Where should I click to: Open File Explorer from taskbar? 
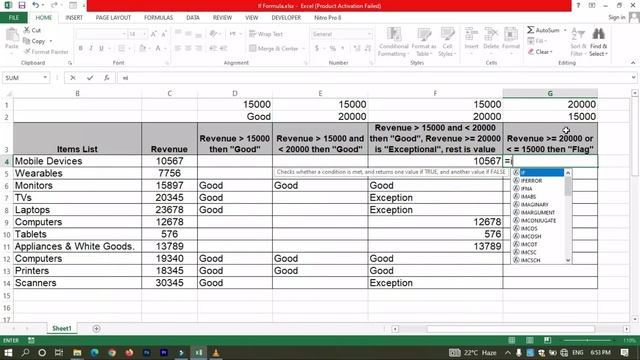pyautogui.click(x=77, y=352)
